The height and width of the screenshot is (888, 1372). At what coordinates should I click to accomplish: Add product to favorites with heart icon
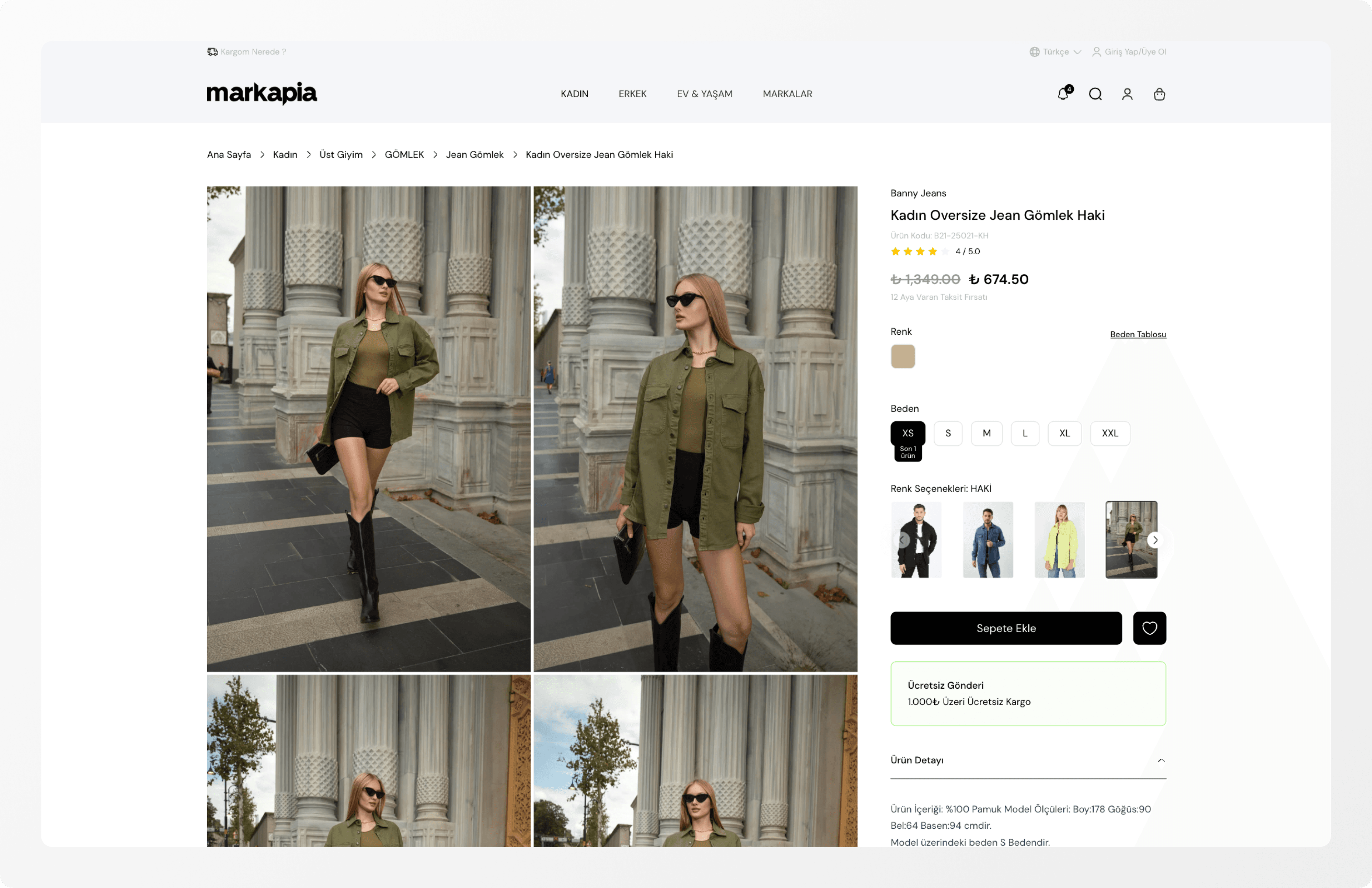pyautogui.click(x=1149, y=628)
